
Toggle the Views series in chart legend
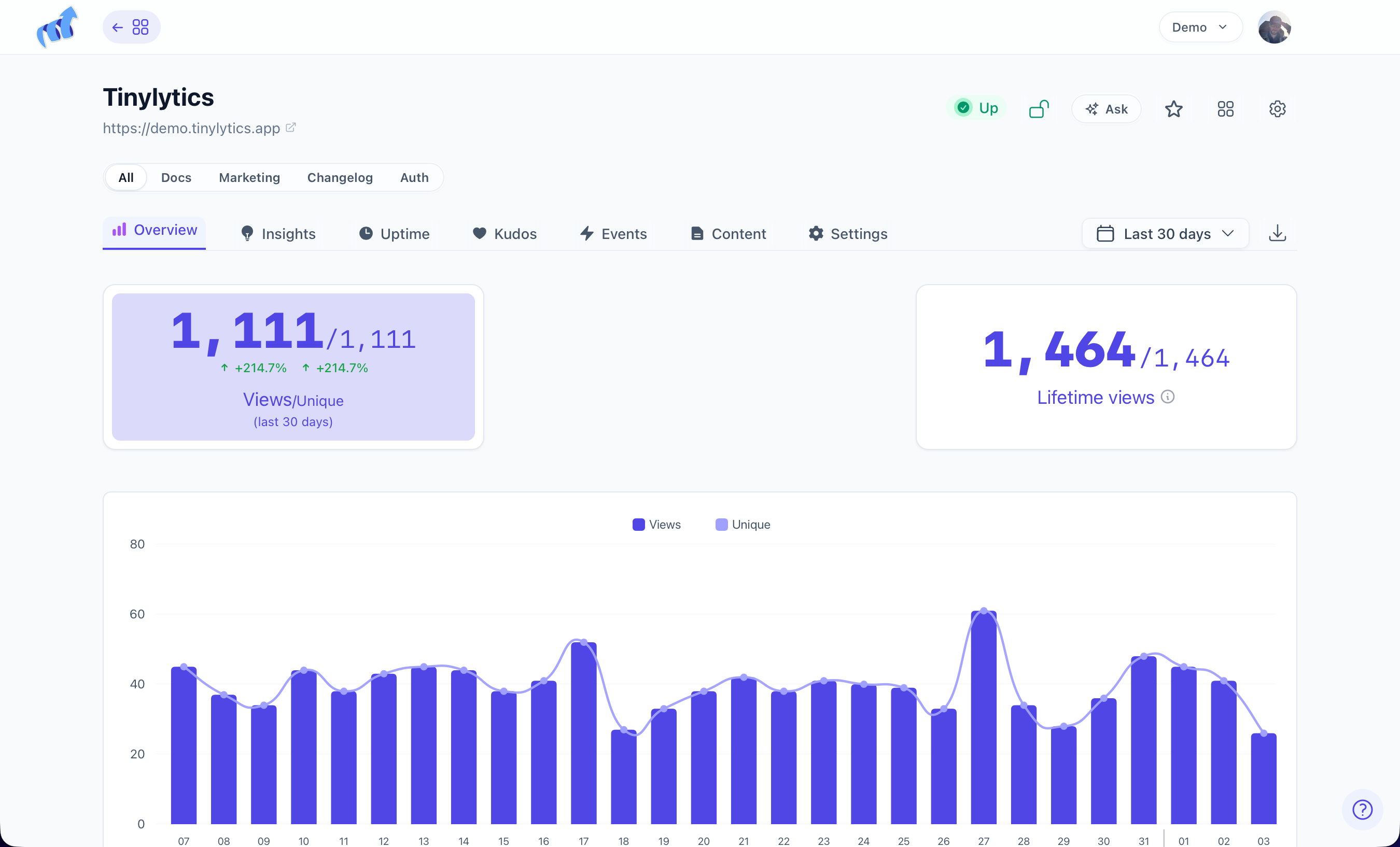[656, 525]
